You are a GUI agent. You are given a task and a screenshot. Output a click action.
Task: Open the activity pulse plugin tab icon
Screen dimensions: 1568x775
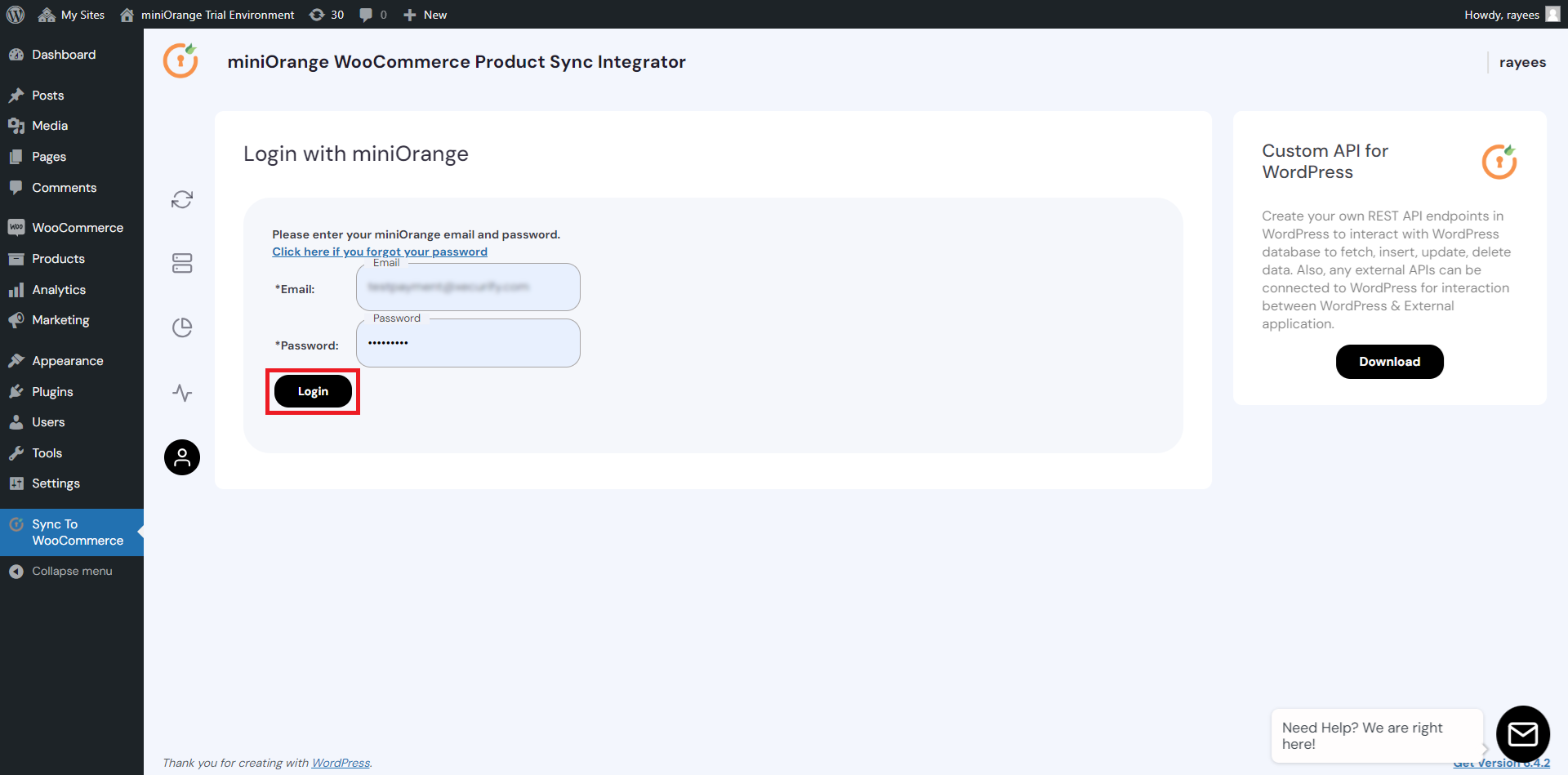click(182, 393)
